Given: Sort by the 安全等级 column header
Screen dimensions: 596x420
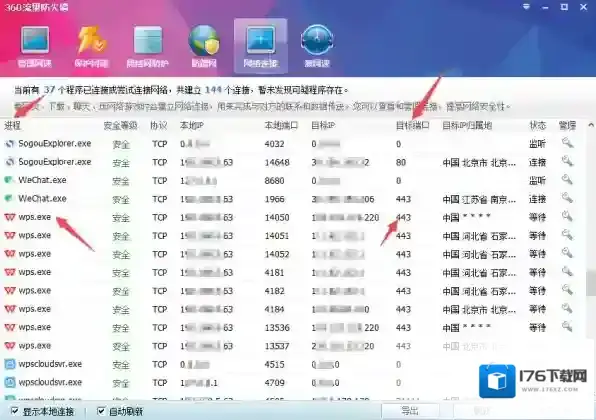Looking at the screenshot, I should (120, 125).
